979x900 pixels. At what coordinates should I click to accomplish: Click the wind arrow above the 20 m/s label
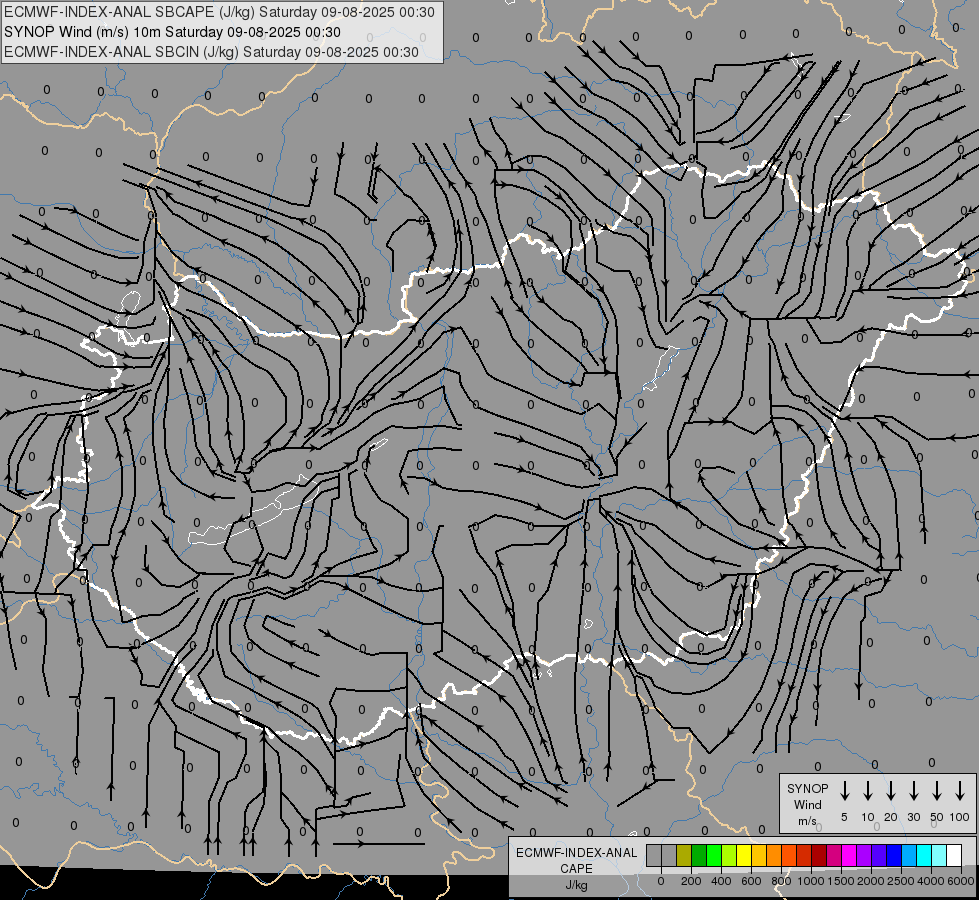890,791
